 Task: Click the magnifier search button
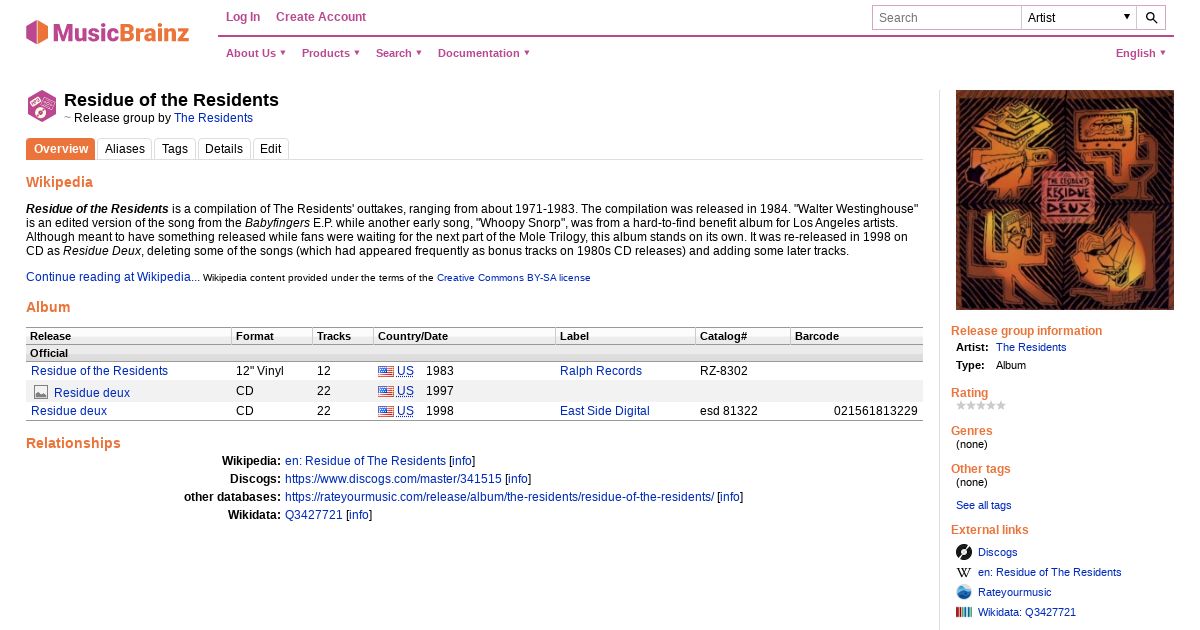[1152, 17]
